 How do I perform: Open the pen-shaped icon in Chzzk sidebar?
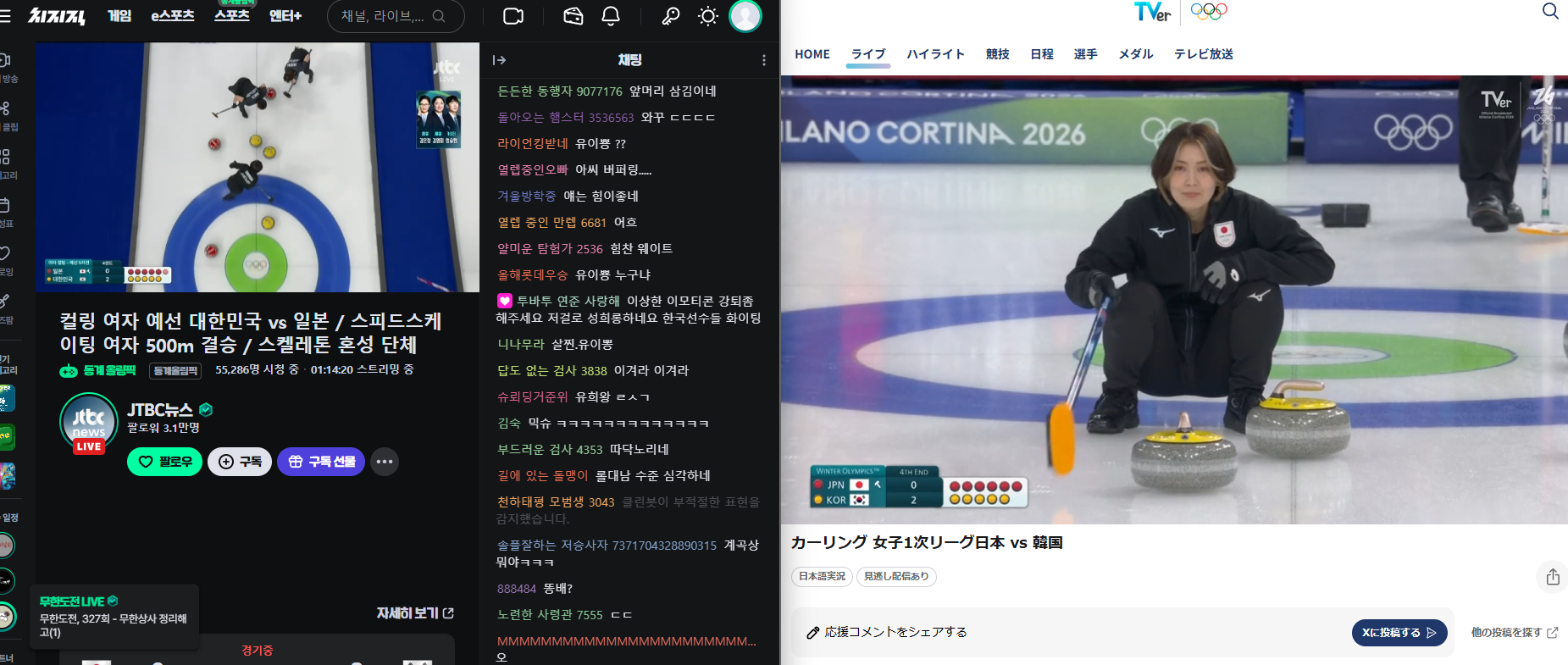4,302
